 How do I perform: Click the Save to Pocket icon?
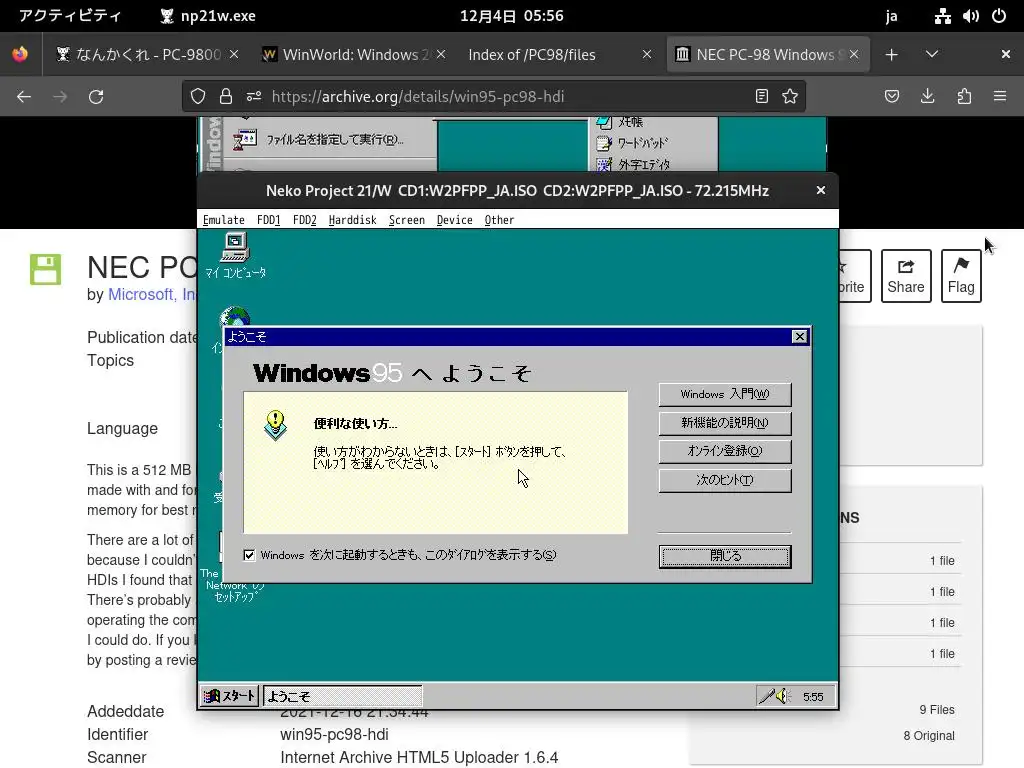pyautogui.click(x=891, y=97)
